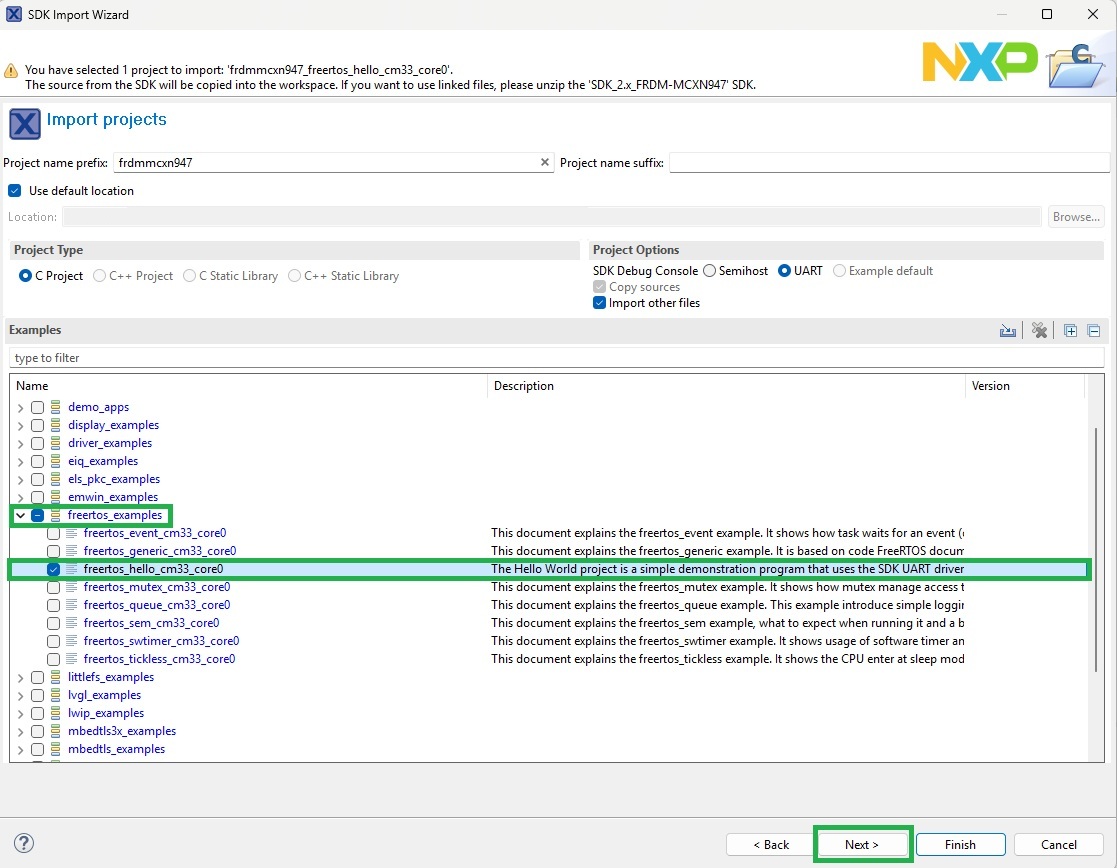Disable Import other files option
The image size is (1117, 868).
[599, 302]
